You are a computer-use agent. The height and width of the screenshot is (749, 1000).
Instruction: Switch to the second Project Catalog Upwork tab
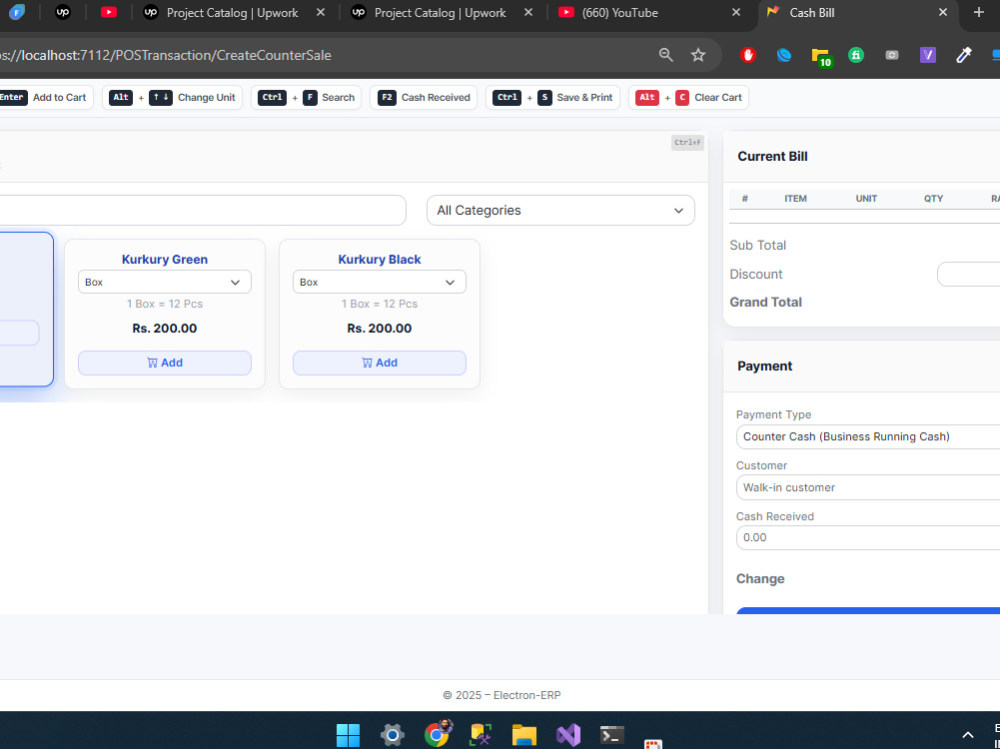pyautogui.click(x=440, y=12)
